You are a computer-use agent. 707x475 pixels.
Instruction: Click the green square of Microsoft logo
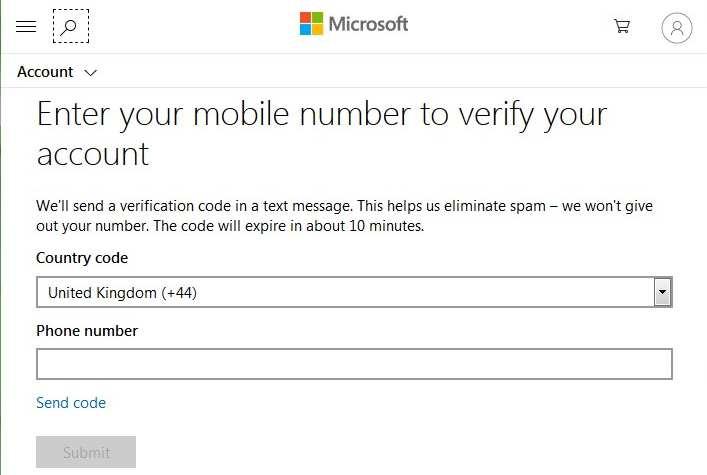(x=318, y=18)
